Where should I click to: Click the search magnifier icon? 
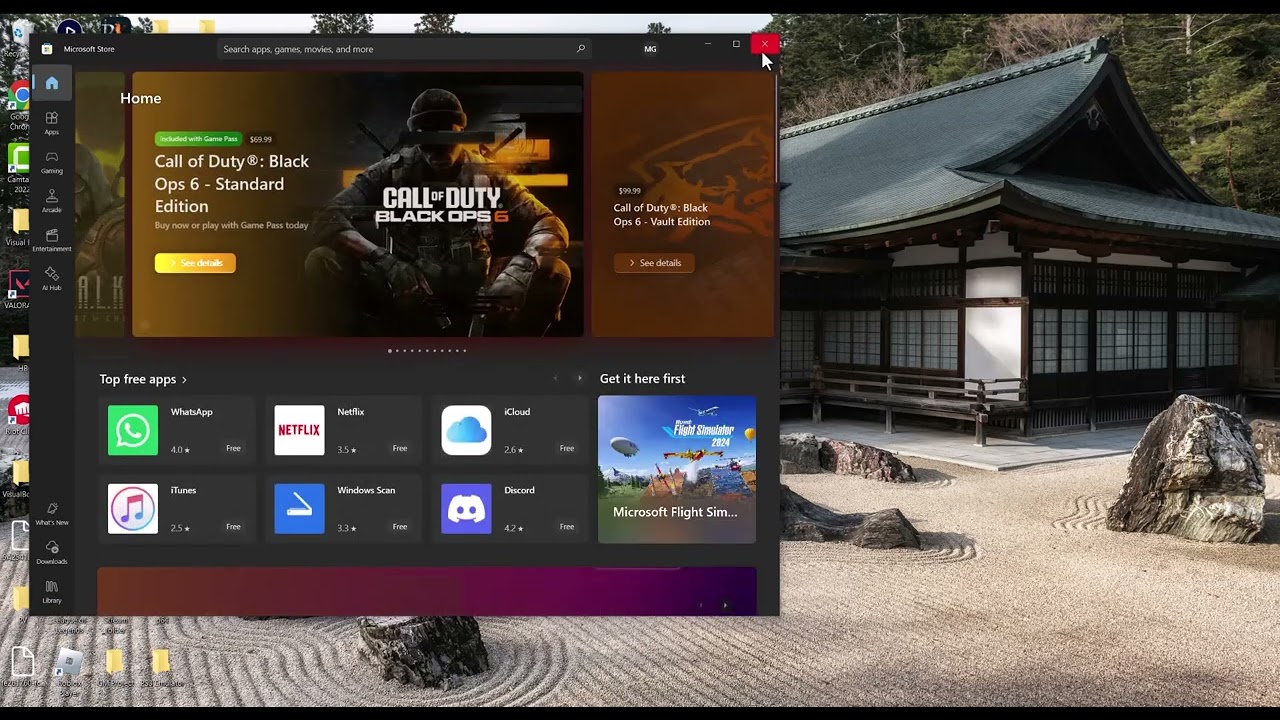click(x=581, y=48)
